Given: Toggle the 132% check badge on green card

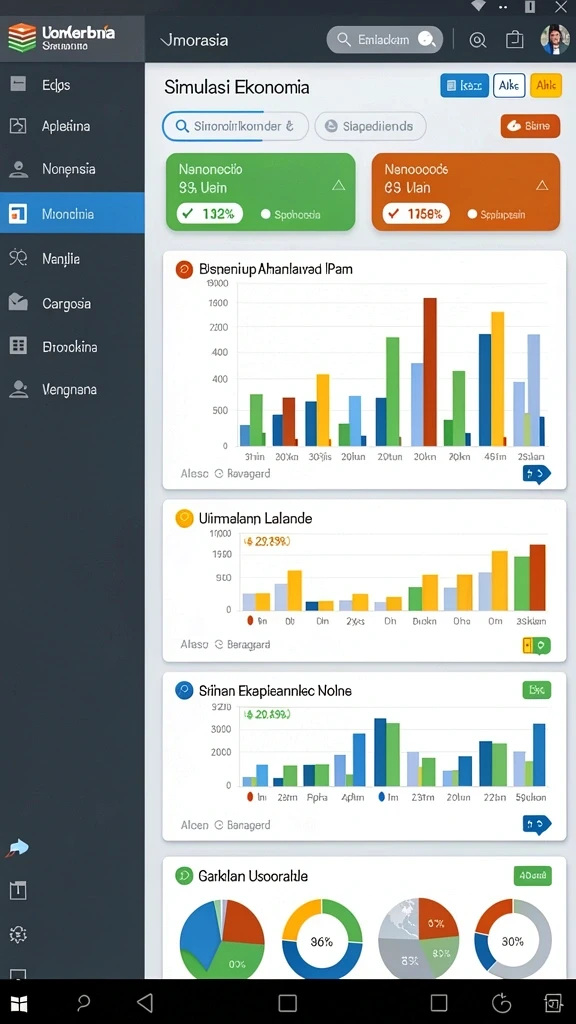Looking at the screenshot, I should pos(210,214).
